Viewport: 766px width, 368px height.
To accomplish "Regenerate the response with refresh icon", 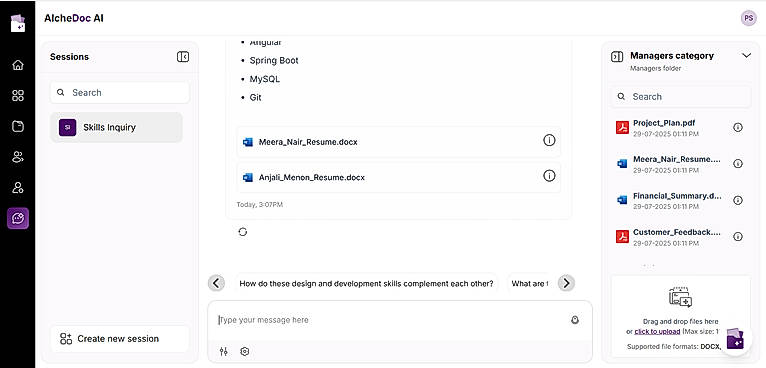I will (x=243, y=232).
